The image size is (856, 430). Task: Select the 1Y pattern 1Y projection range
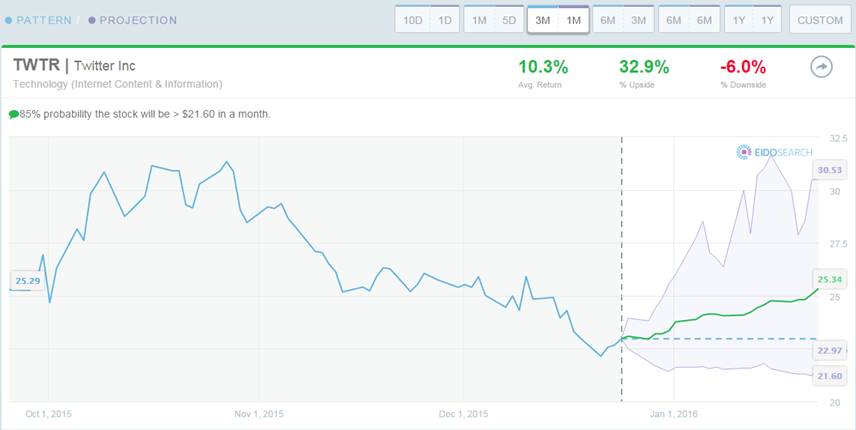point(753,20)
